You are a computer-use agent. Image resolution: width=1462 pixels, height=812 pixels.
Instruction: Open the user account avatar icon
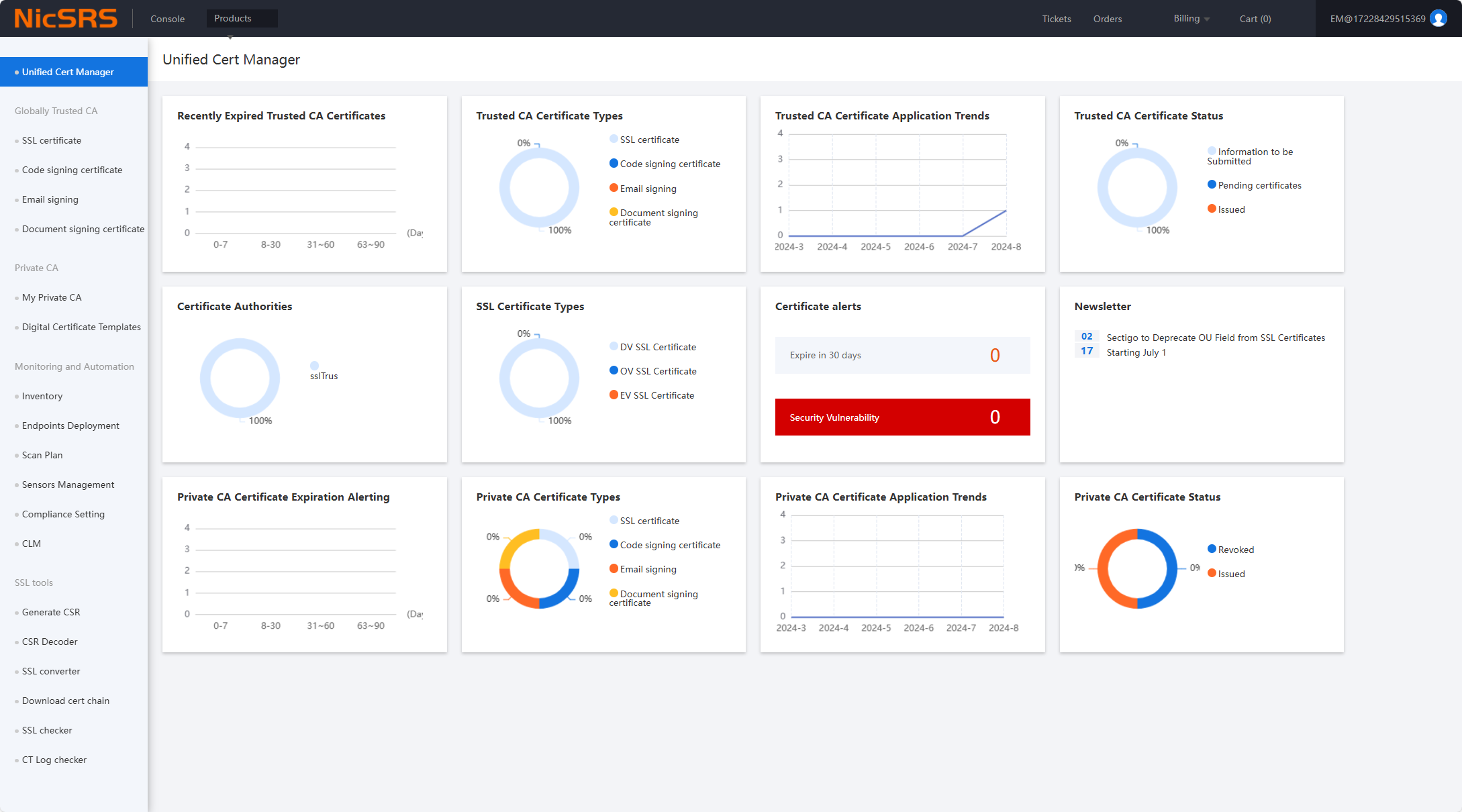1439,18
